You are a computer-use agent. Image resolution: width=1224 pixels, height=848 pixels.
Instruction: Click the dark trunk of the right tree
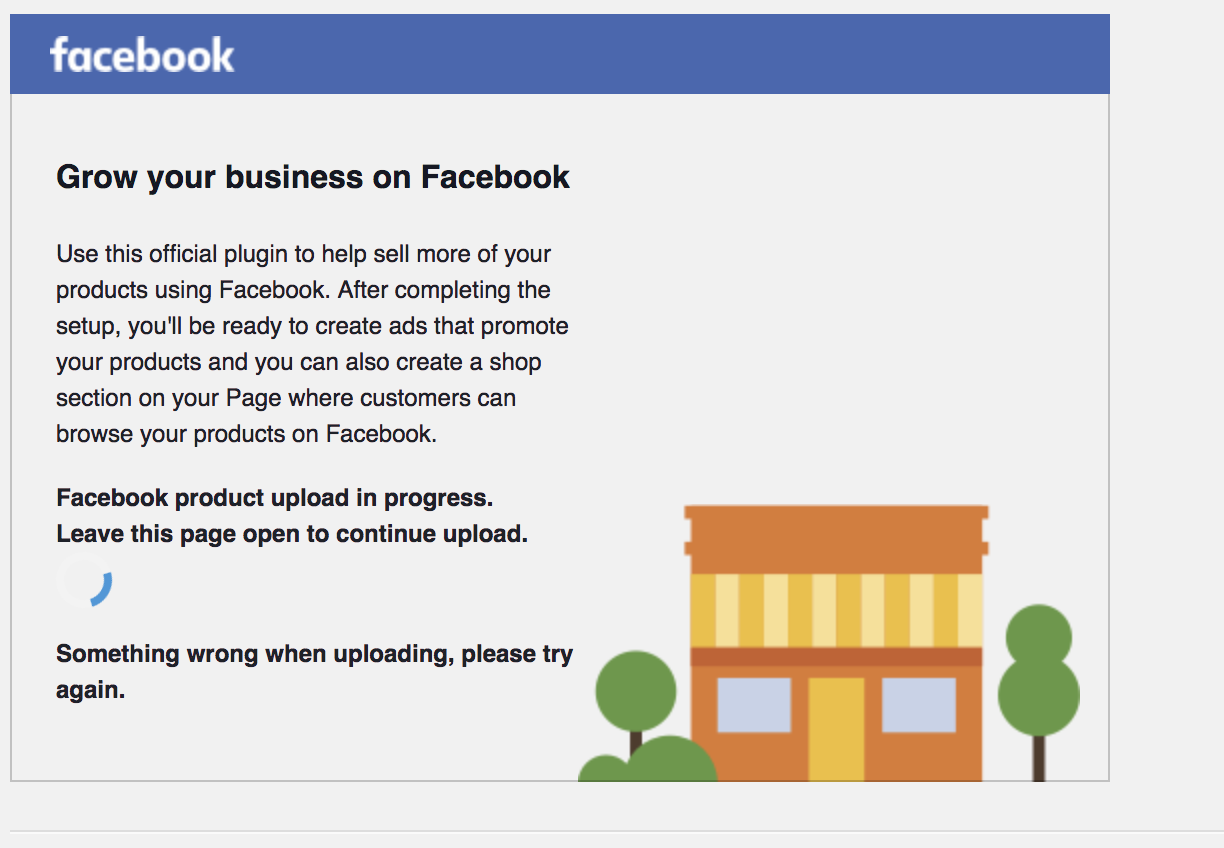point(1039,758)
